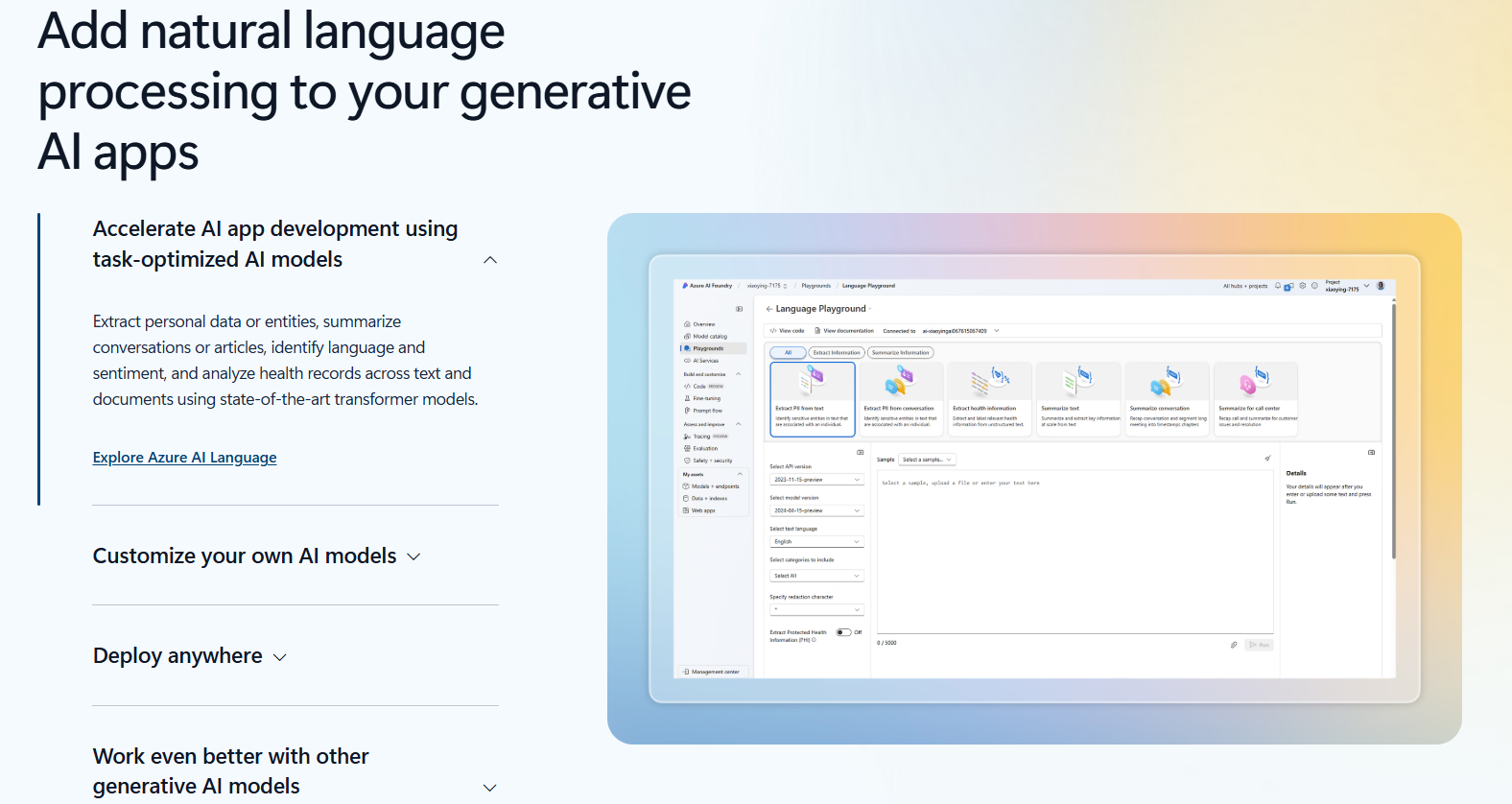
Task: Click the collapse icon above Details panel
Action: pos(1371,452)
